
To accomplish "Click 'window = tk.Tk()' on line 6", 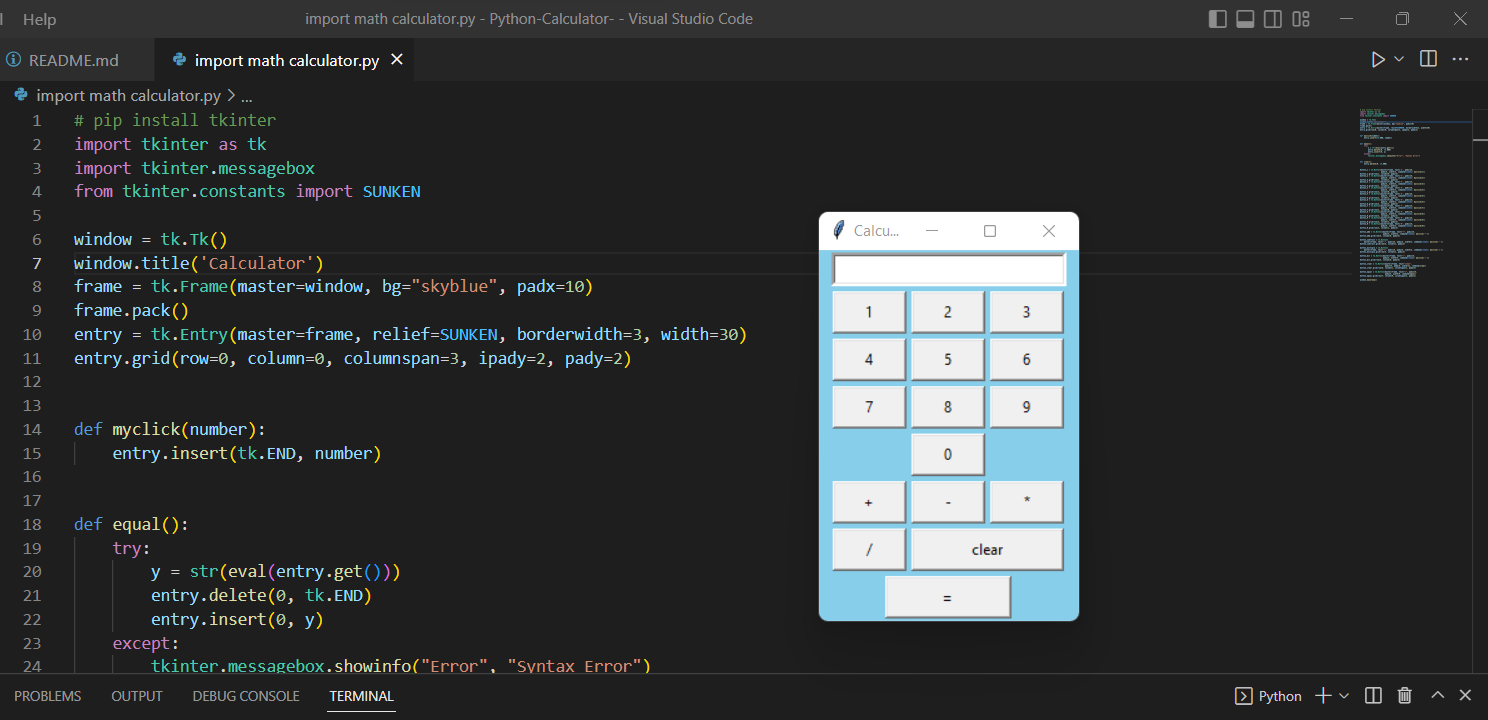I will click(x=151, y=239).
